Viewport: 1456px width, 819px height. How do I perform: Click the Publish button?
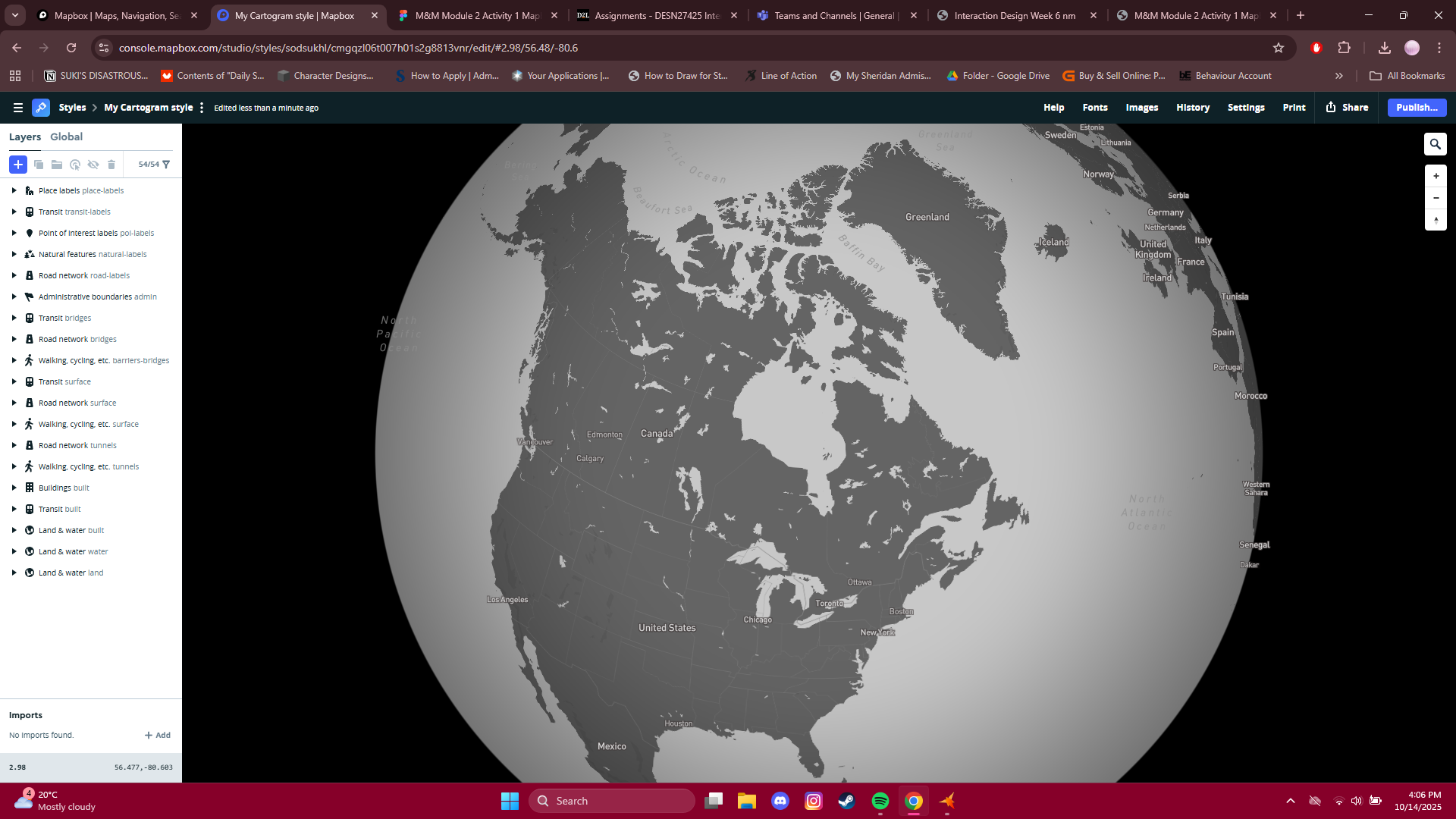point(1416,108)
